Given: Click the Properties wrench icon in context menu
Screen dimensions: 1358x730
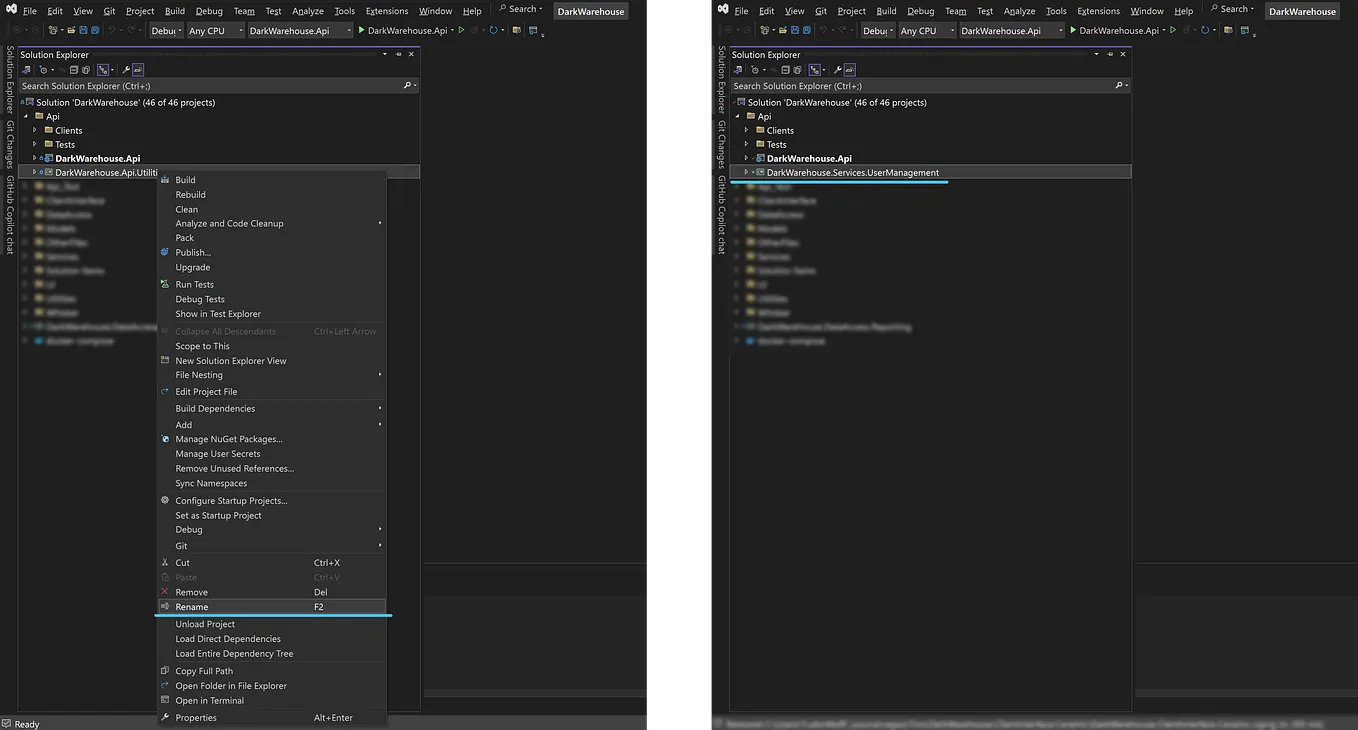Looking at the screenshot, I should tap(165, 717).
